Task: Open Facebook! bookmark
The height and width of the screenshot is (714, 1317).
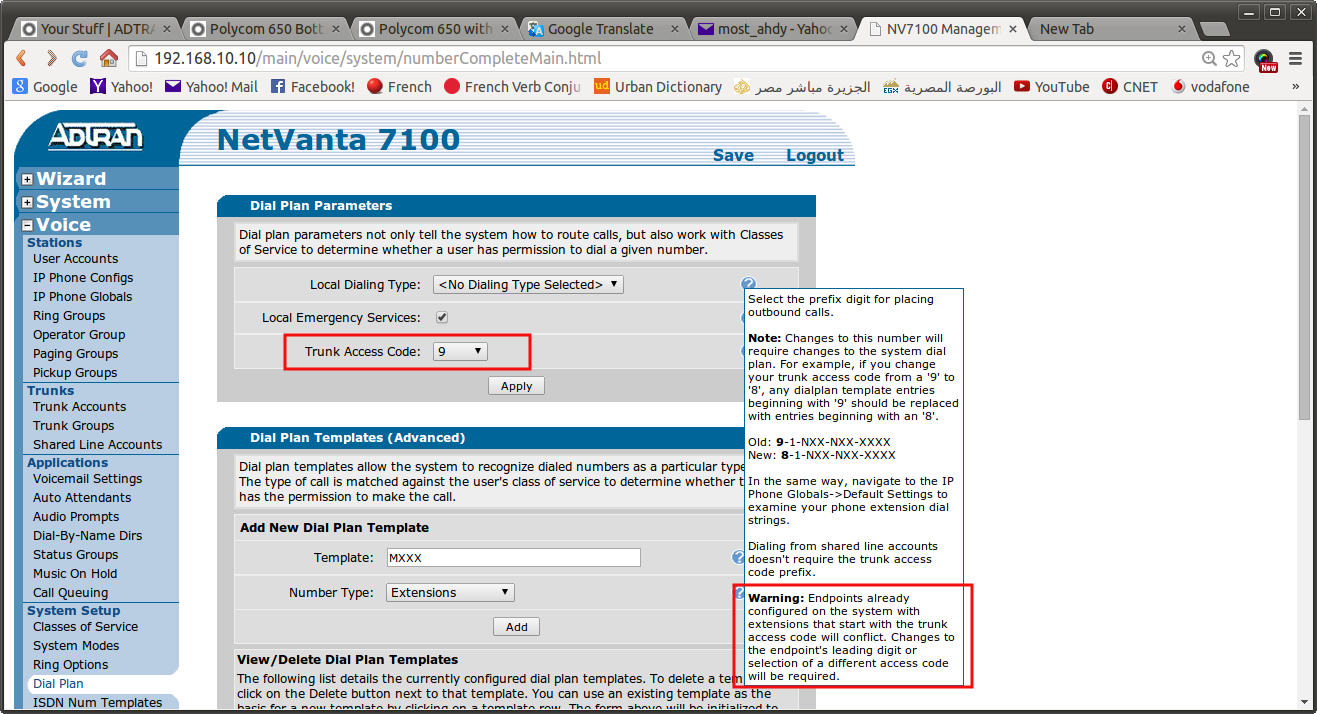Action: [312, 87]
